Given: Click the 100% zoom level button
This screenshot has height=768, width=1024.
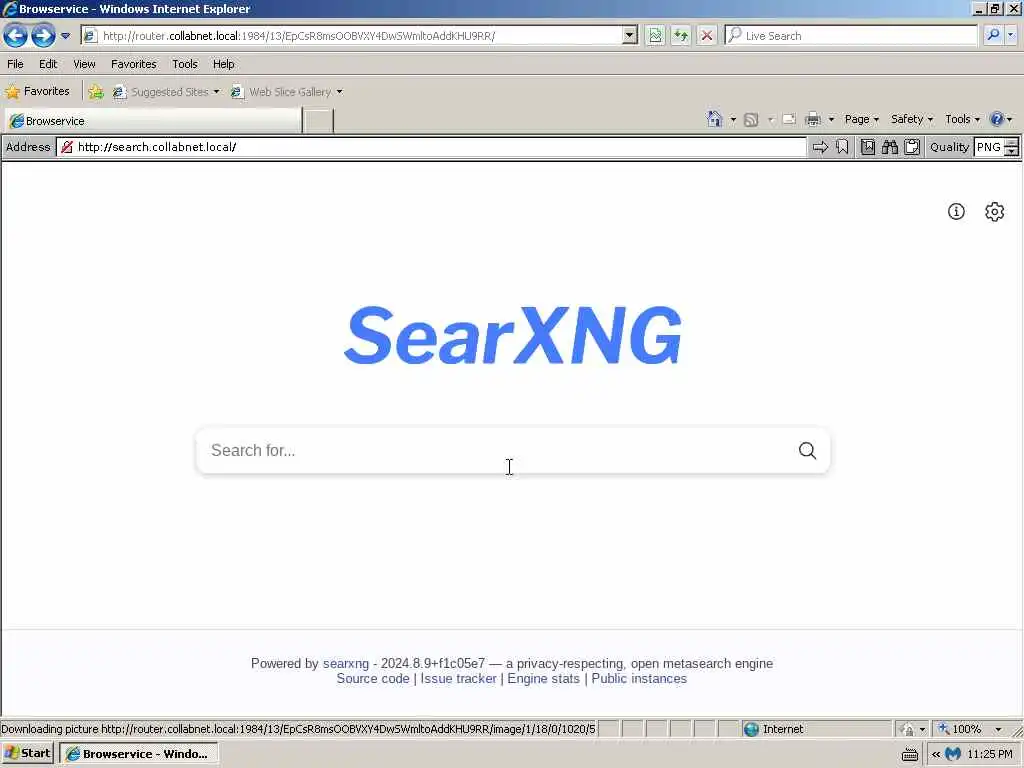Looking at the screenshot, I should (961, 729).
